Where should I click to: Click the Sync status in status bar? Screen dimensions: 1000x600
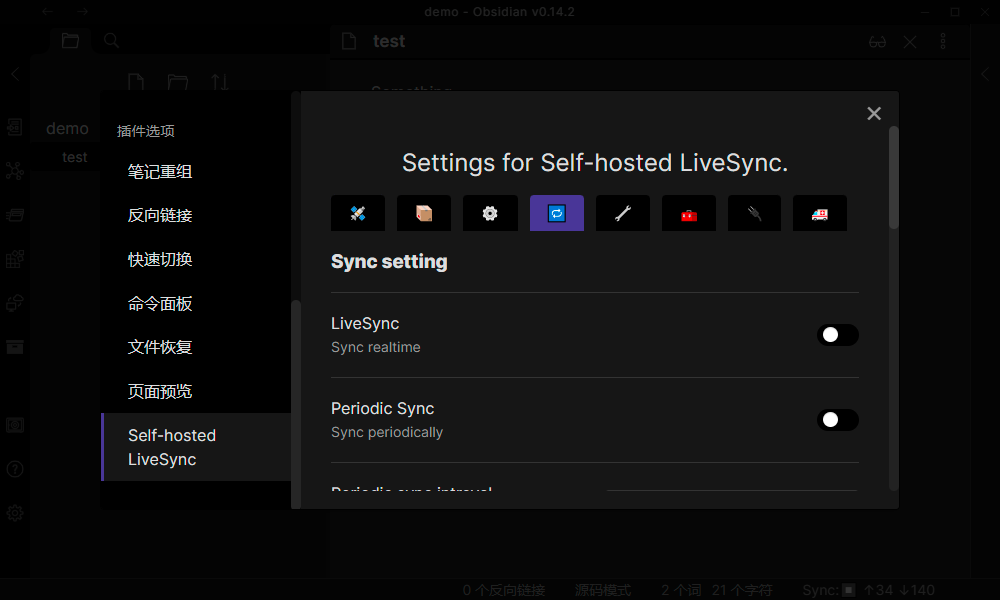pyautogui.click(x=869, y=590)
